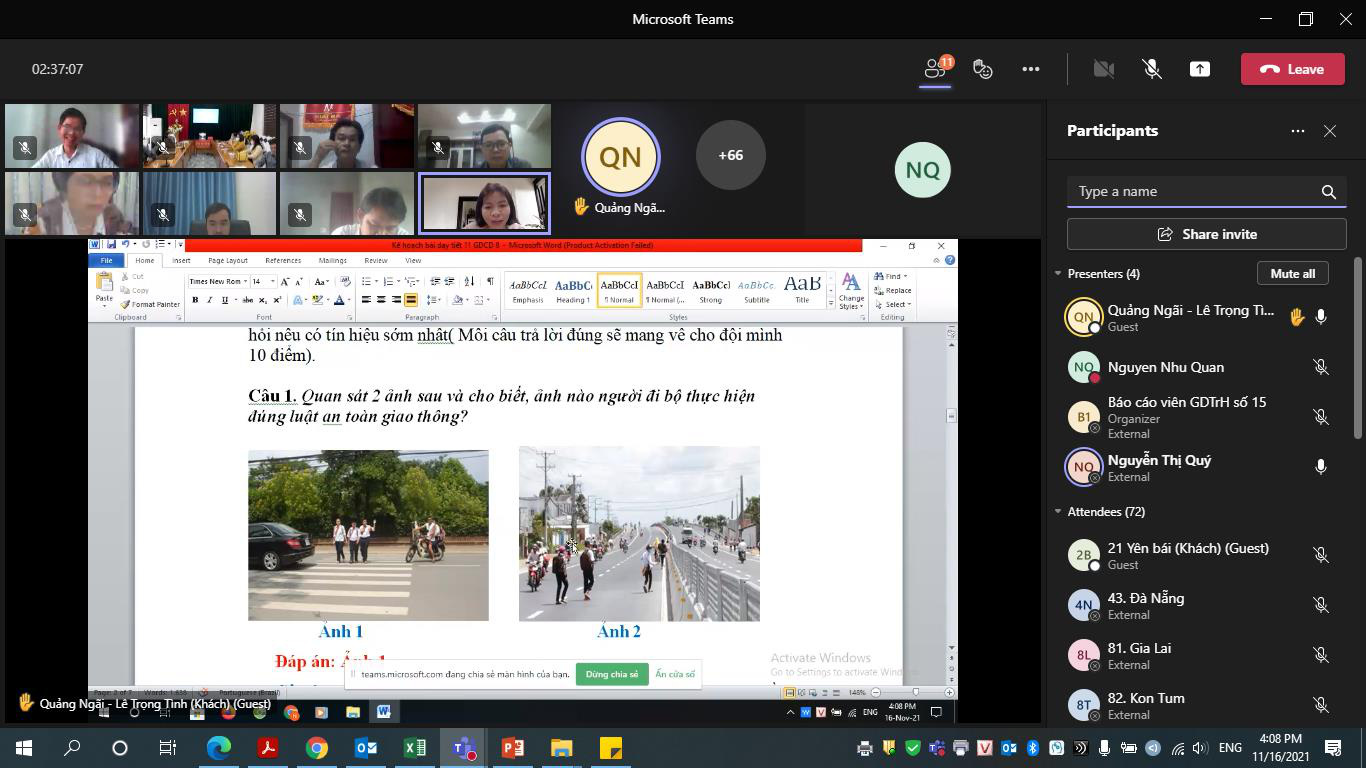1366x768 pixels.
Task: Open More actions ellipsis in meeting toolbar
Action: point(1031,69)
